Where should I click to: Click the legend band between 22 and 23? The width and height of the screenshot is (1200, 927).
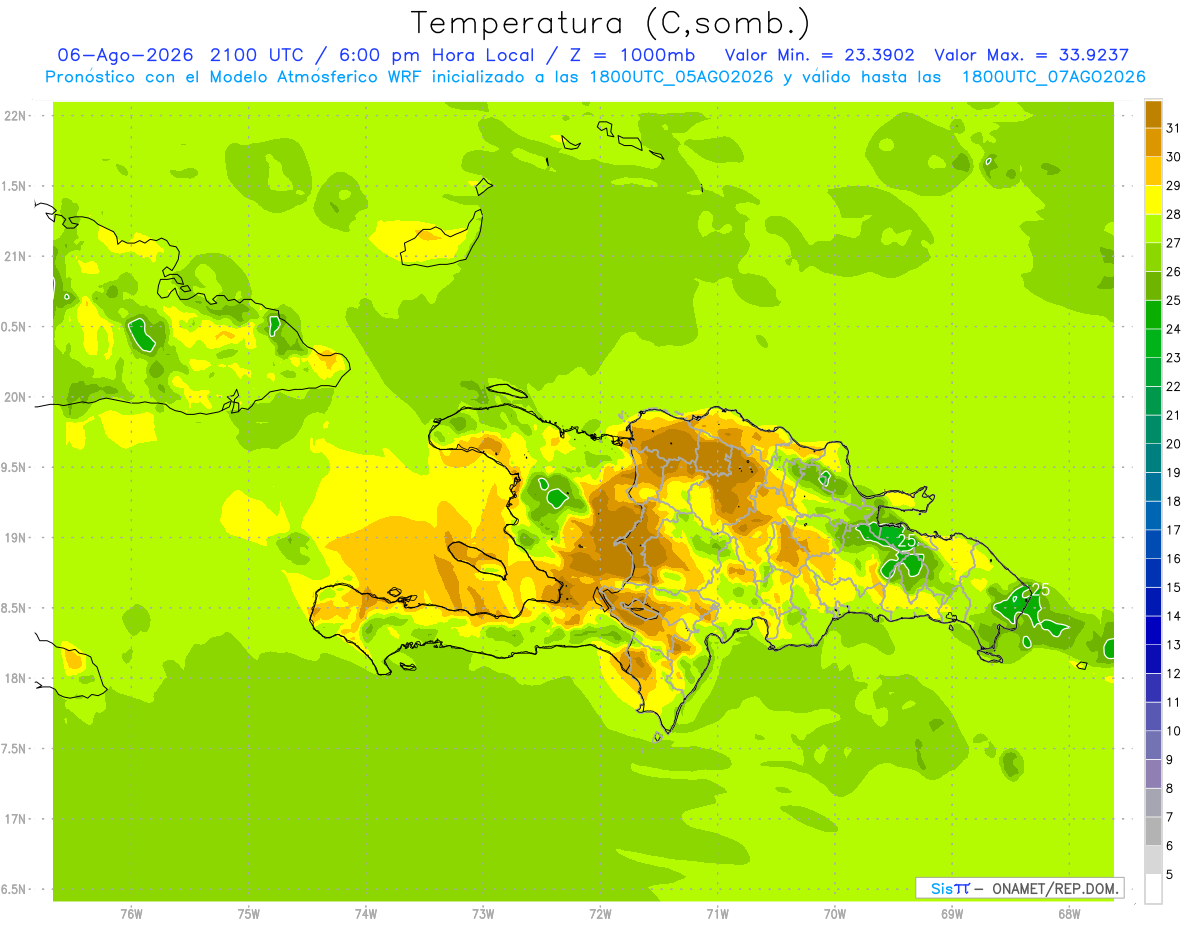(1153, 372)
